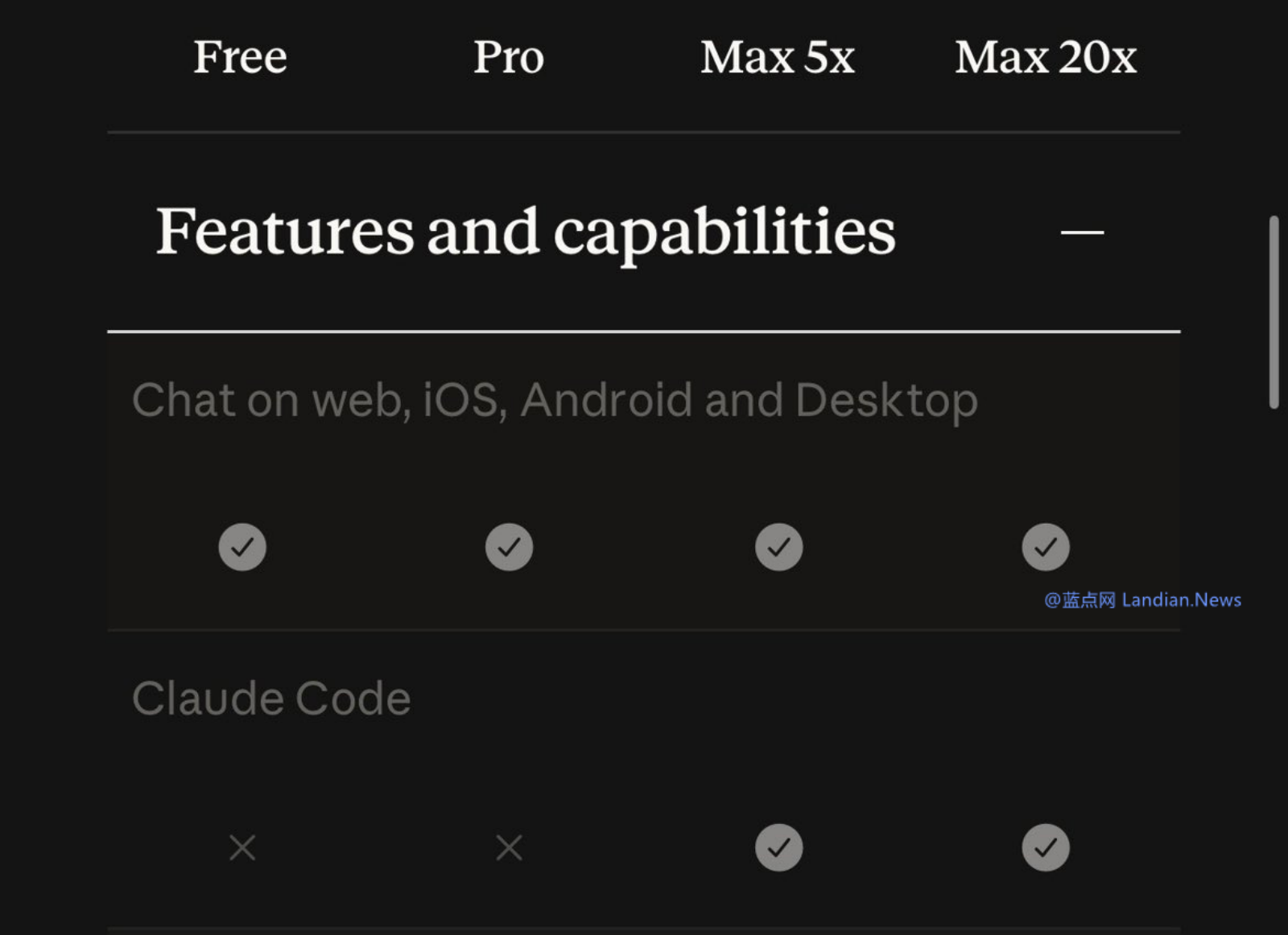
Task: Click the Max 20x checkmark for Chat
Action: point(1046,547)
